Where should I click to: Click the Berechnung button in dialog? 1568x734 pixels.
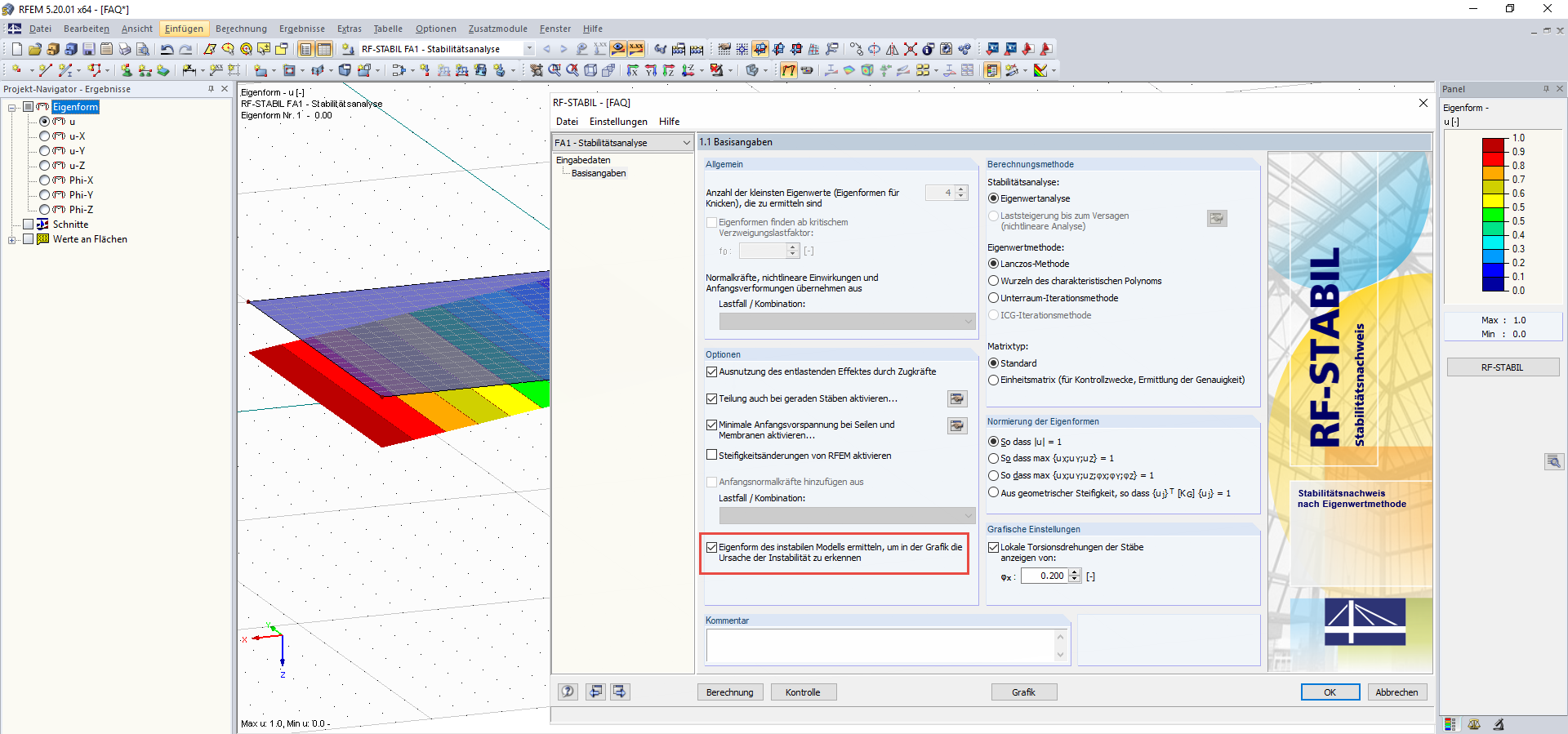coord(730,692)
